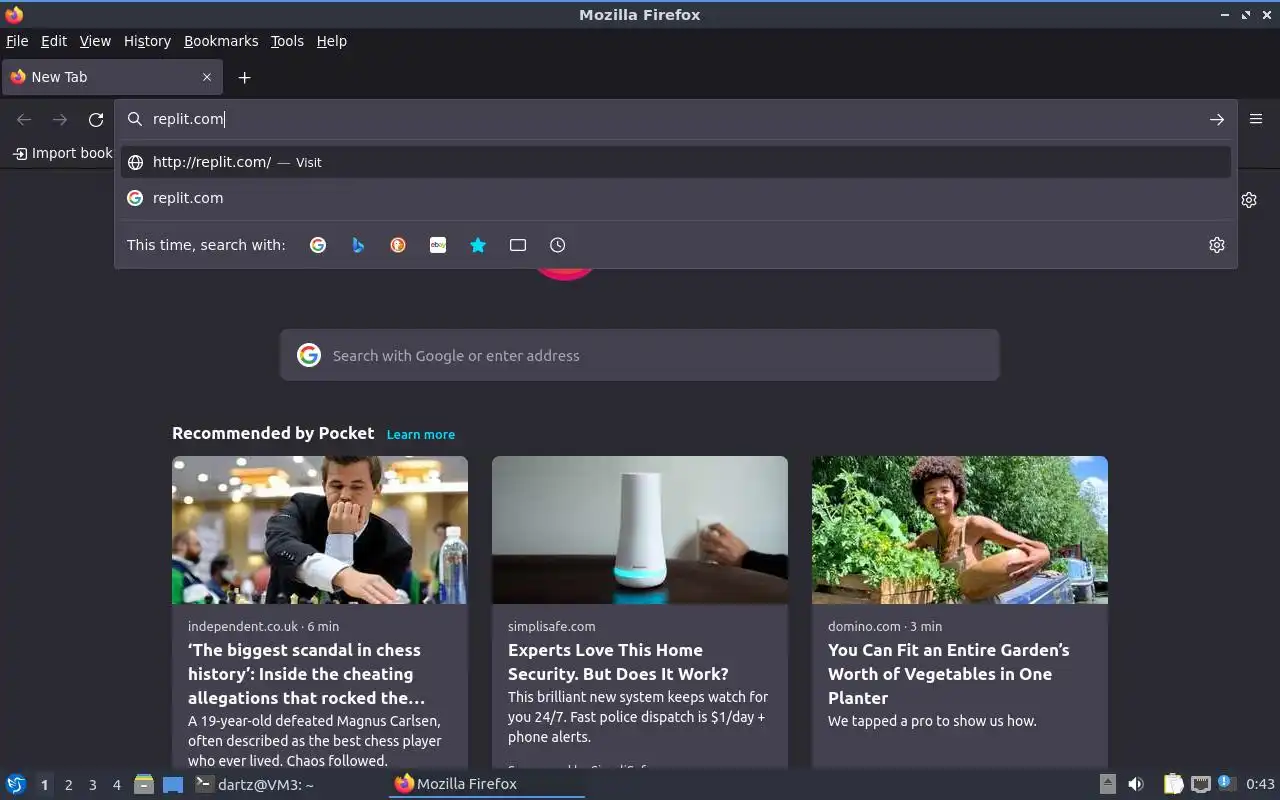This screenshot has height=800, width=1280.
Task: Open 'Experts Love This Home Security' headline
Action: 618,662
